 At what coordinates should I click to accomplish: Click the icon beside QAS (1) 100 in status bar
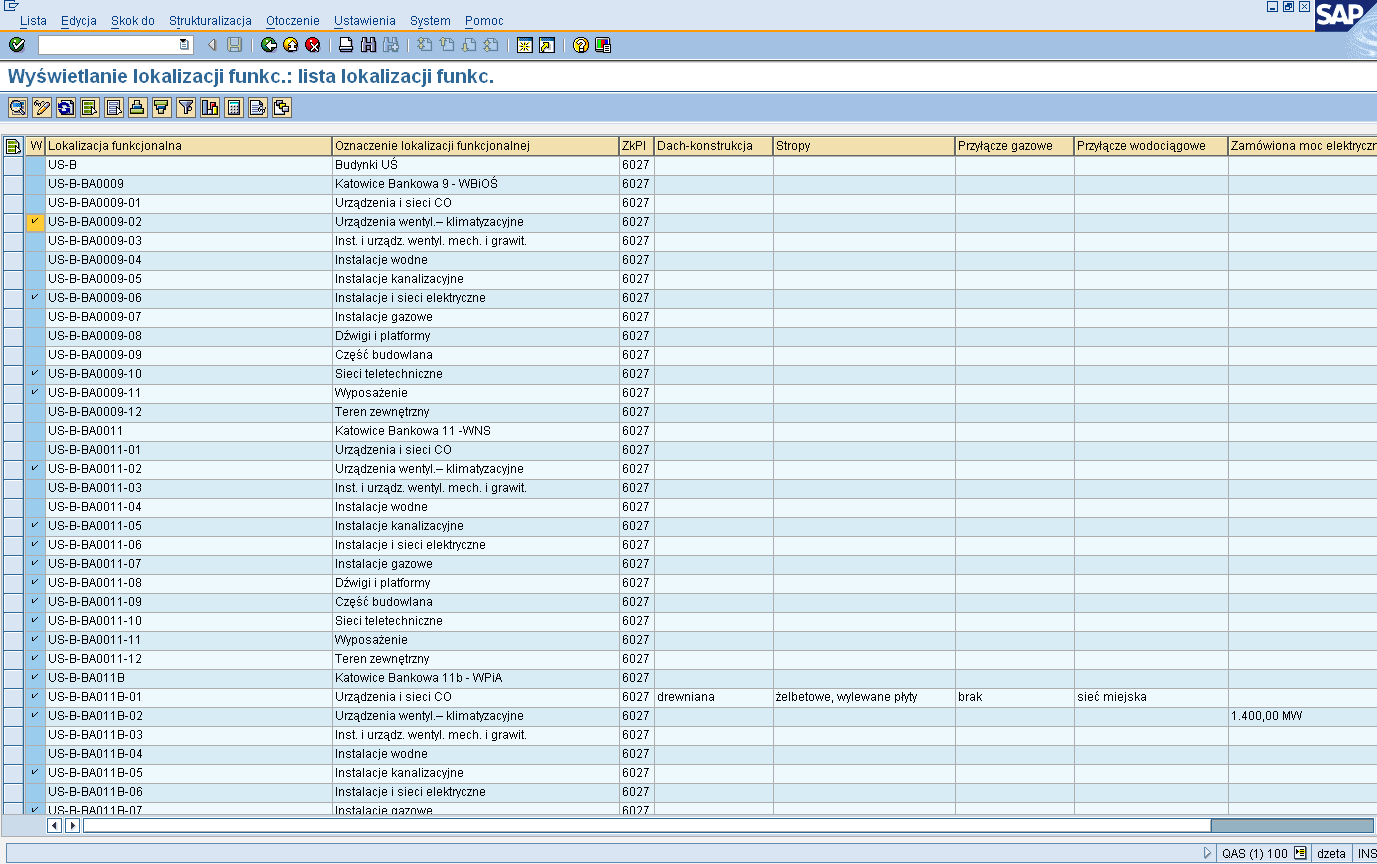pyautogui.click(x=1300, y=853)
